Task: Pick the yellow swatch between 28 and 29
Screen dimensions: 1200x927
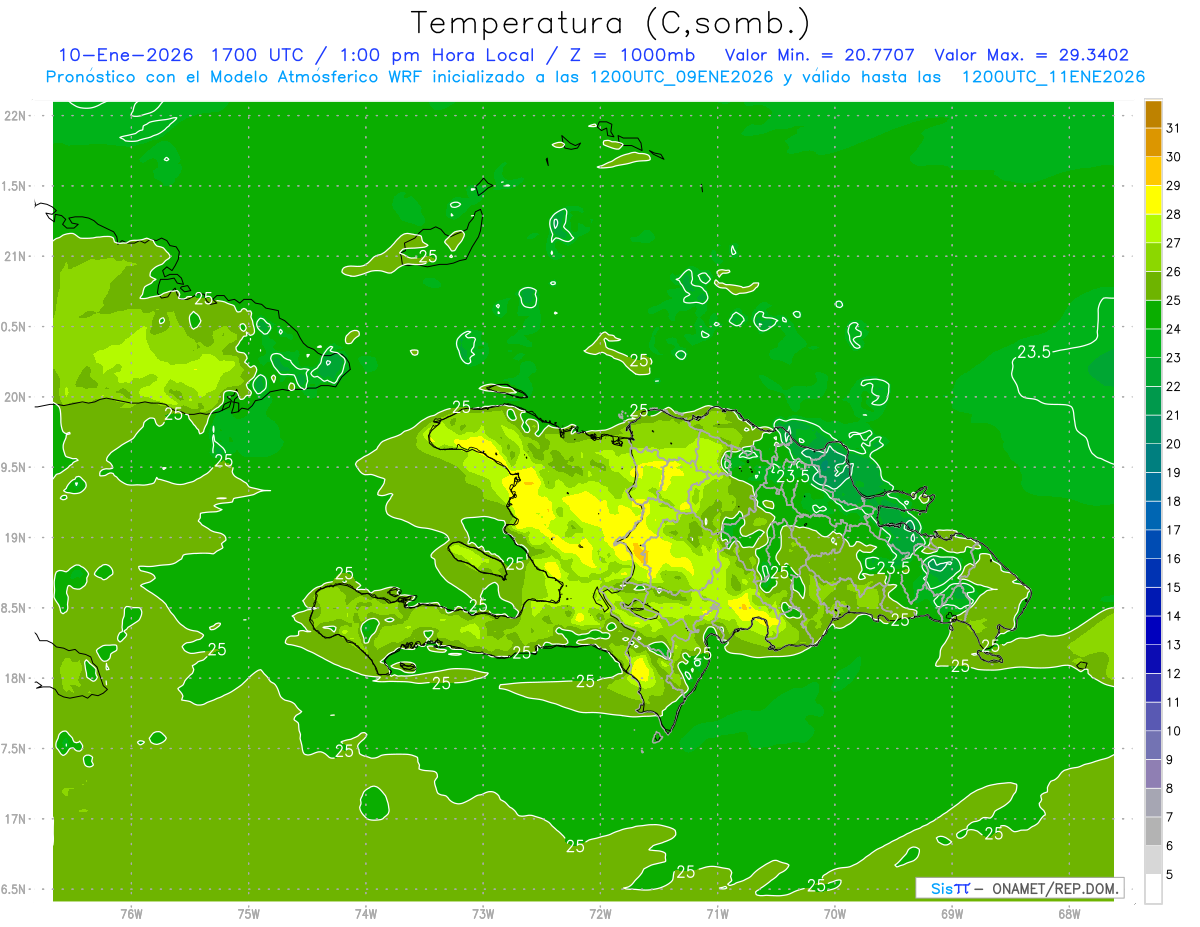Action: tap(1153, 200)
